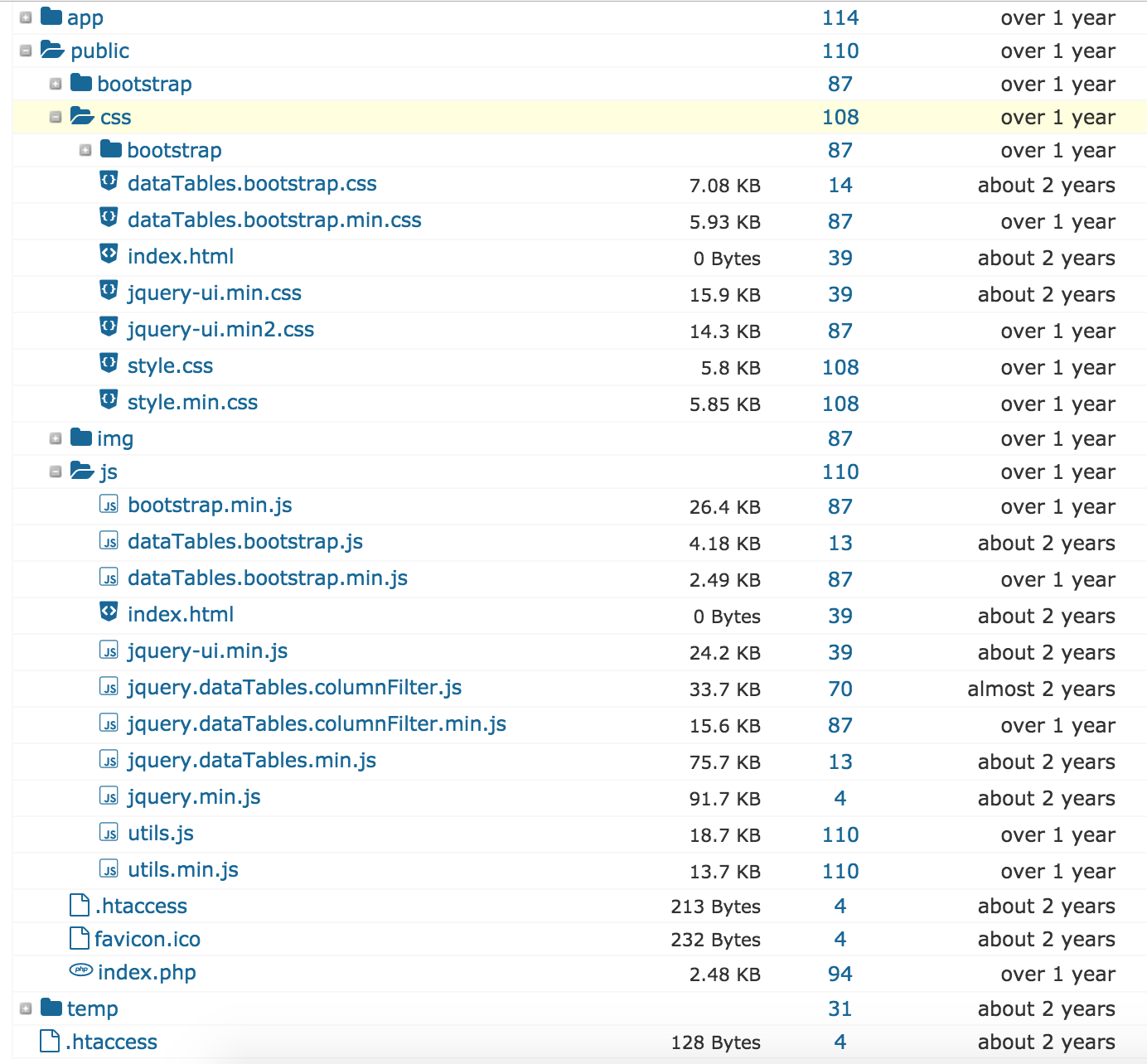1147x1064 pixels.
Task: Click the 7.08 KB size value
Action: (x=725, y=186)
